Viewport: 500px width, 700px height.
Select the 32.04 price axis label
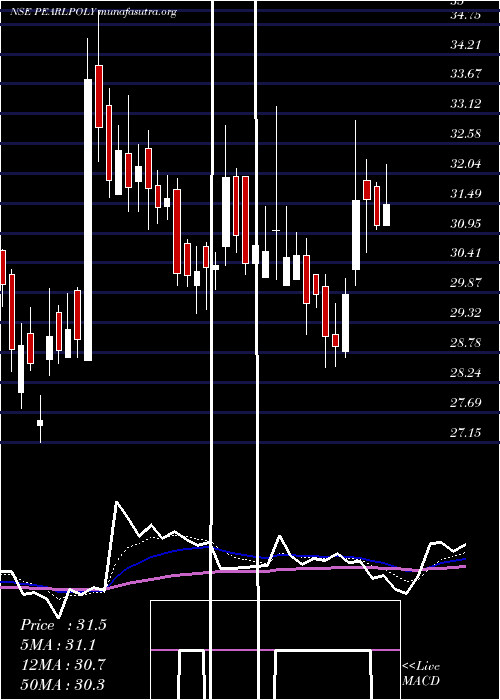point(466,164)
